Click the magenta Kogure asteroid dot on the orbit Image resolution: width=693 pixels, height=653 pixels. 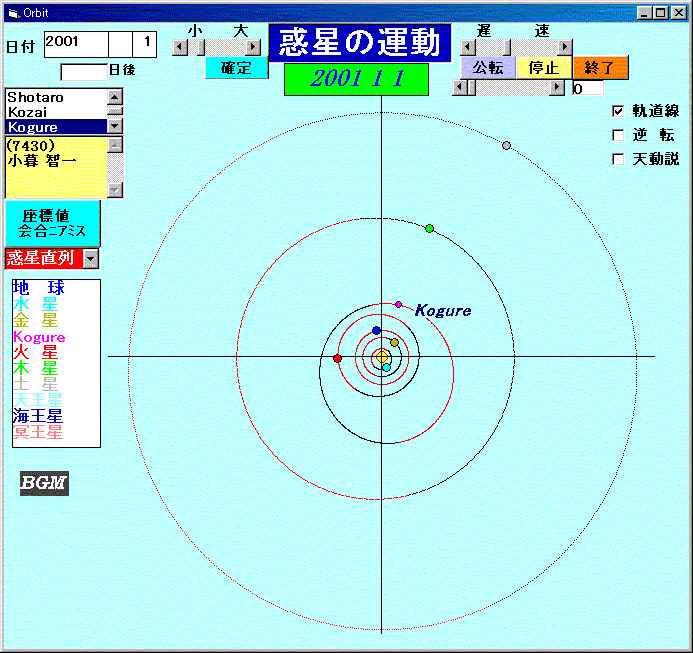pyautogui.click(x=399, y=304)
